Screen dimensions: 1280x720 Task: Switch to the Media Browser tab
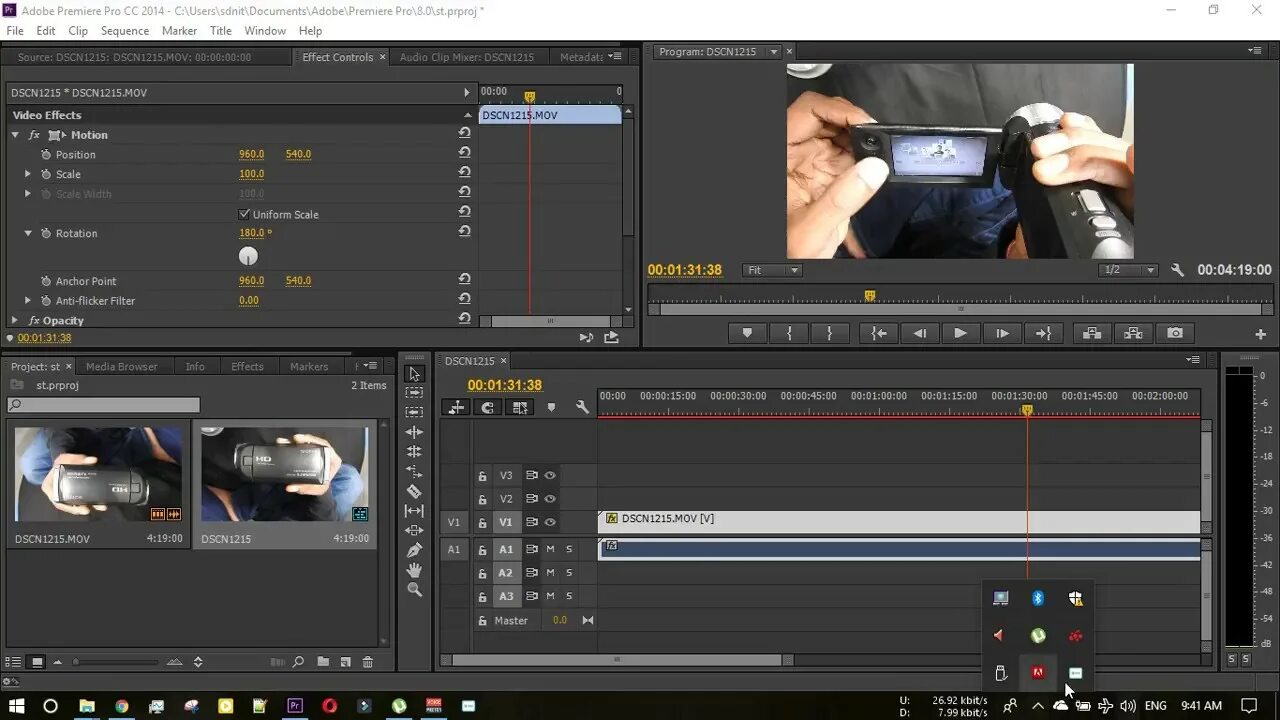[x=122, y=366]
